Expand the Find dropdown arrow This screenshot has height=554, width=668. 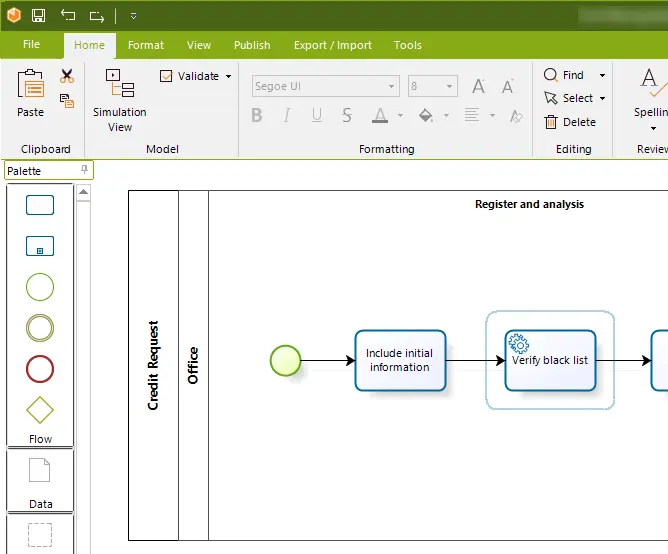[602, 75]
